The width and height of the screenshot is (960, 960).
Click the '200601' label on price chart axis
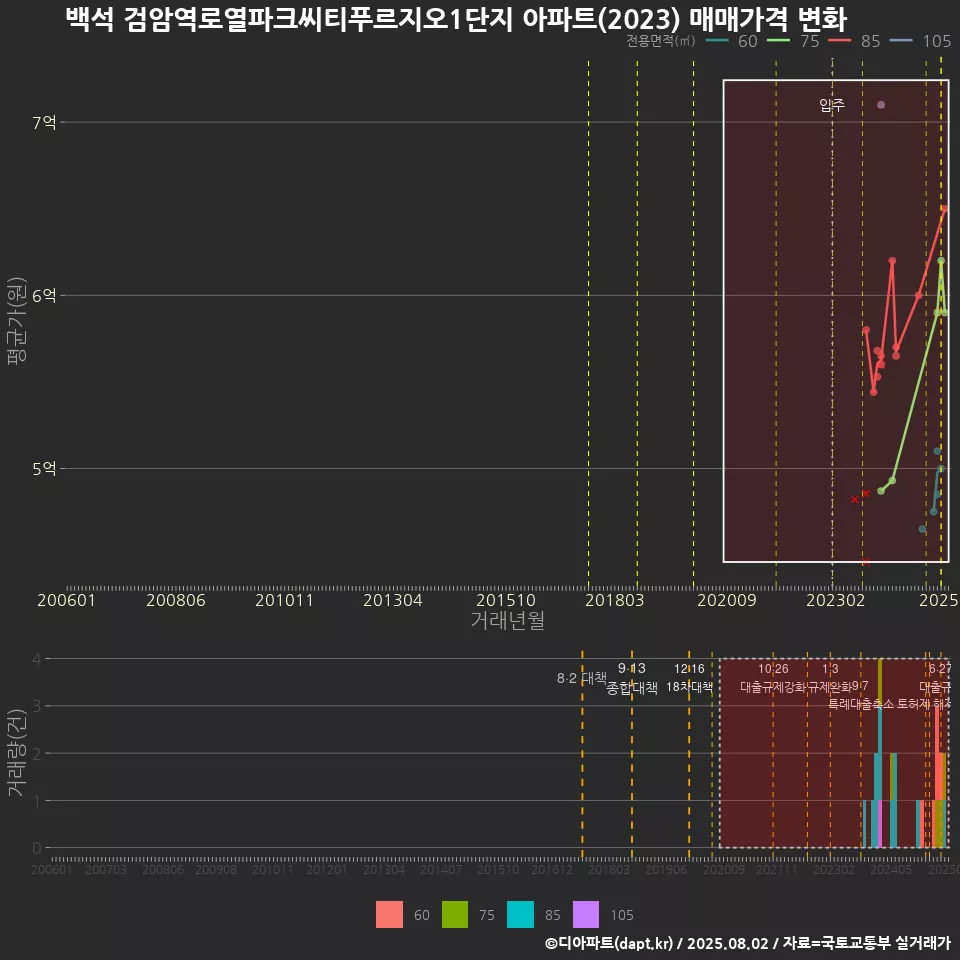pos(66,600)
